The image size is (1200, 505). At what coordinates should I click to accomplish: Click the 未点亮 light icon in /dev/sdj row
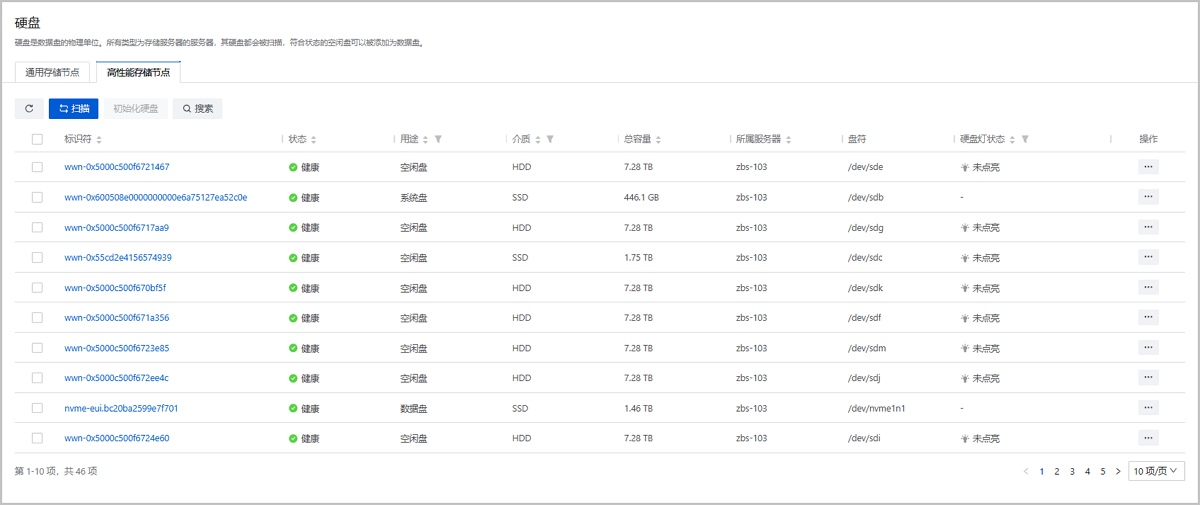[x=965, y=378]
